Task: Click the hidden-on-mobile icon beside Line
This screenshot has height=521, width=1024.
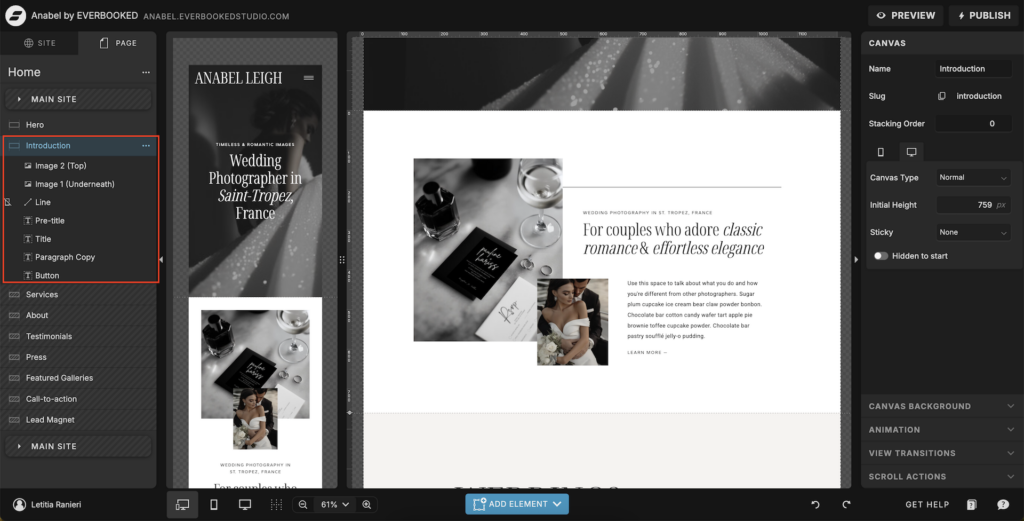Action: click(x=7, y=202)
